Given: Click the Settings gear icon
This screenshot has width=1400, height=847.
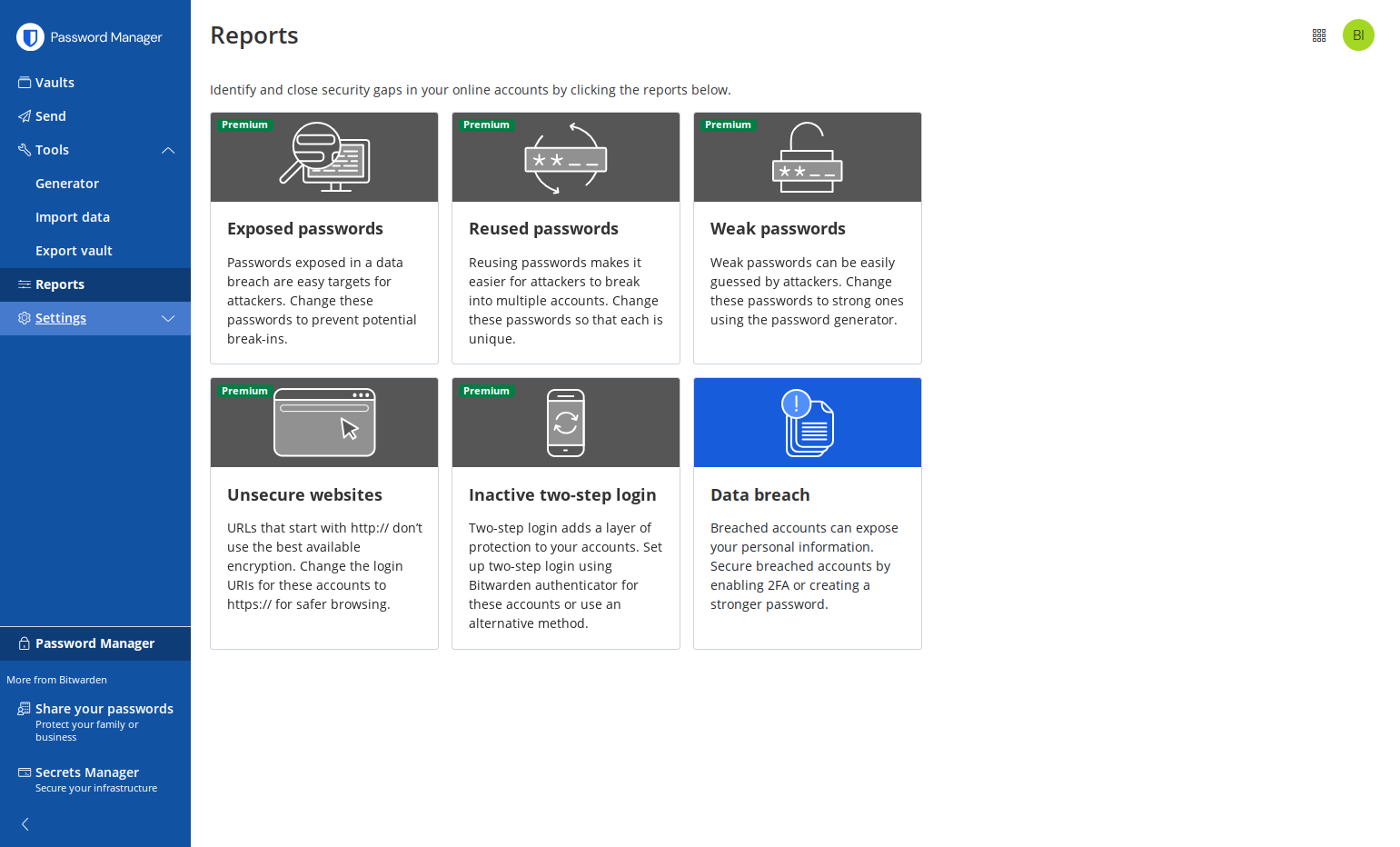Looking at the screenshot, I should (x=25, y=318).
